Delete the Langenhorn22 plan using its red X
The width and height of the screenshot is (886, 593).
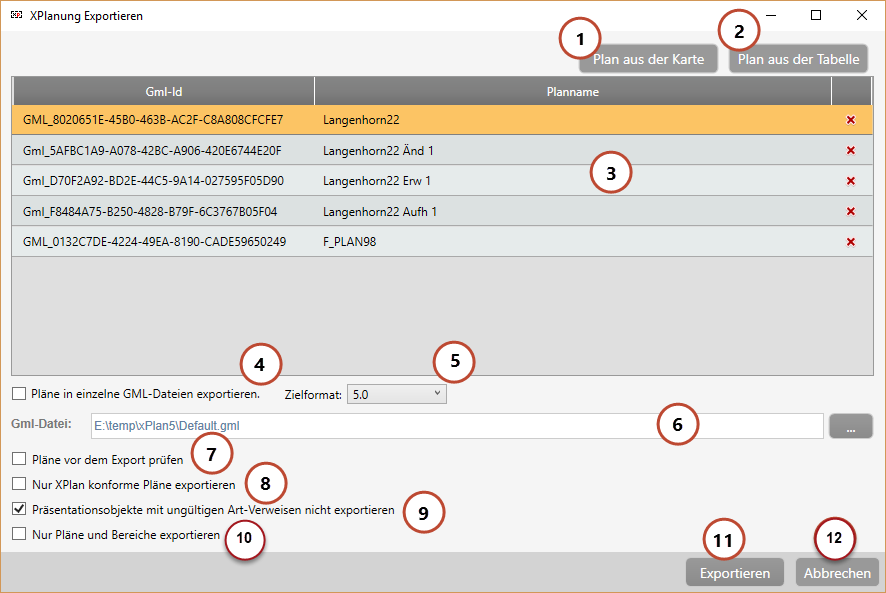tap(850, 118)
